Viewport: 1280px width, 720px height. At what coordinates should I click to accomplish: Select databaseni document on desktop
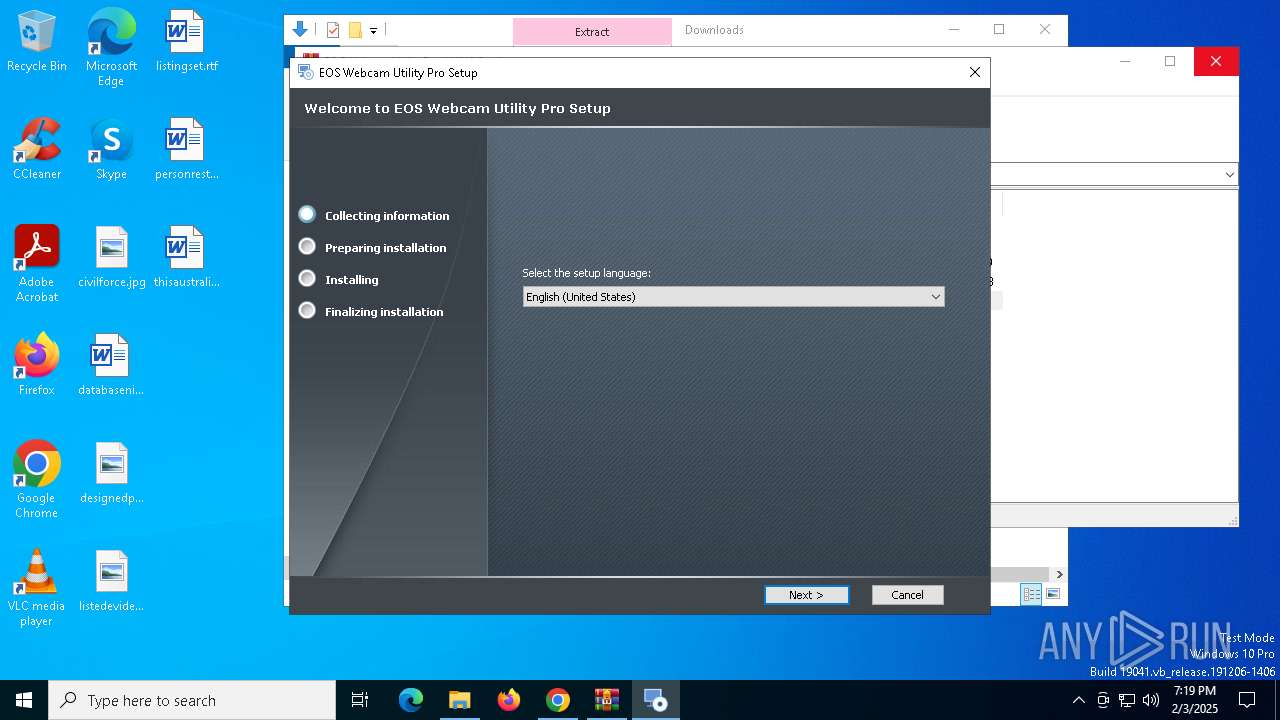pyautogui.click(x=111, y=366)
